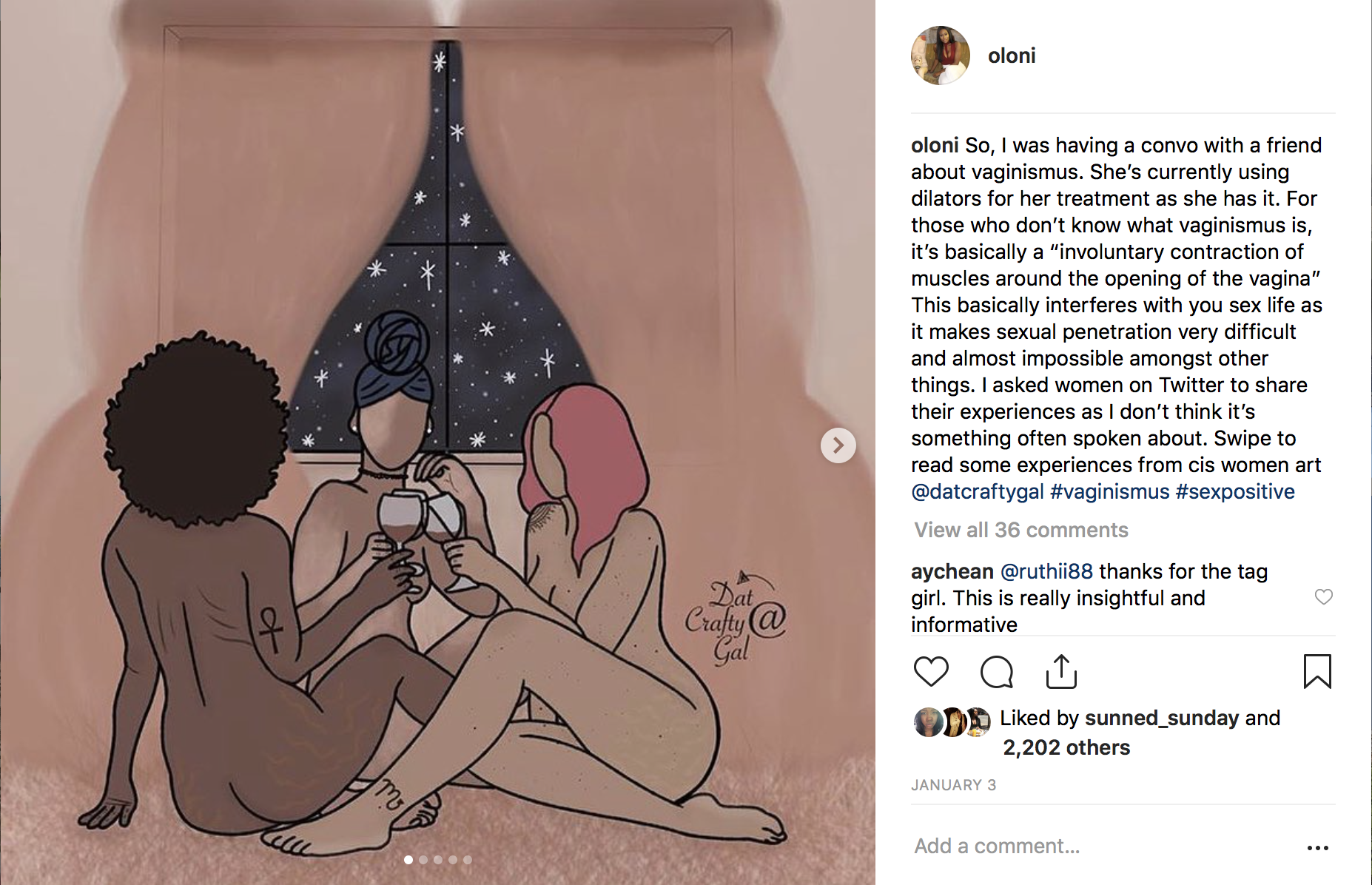Open aychean commenter profile
Viewport: 1372px width, 885px height.
coord(952,571)
